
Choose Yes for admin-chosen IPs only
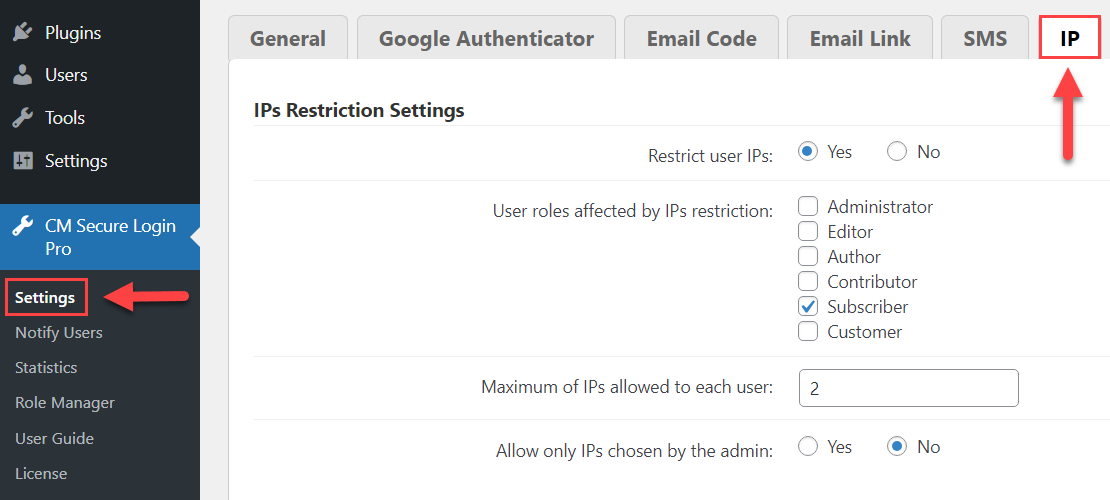(808, 447)
